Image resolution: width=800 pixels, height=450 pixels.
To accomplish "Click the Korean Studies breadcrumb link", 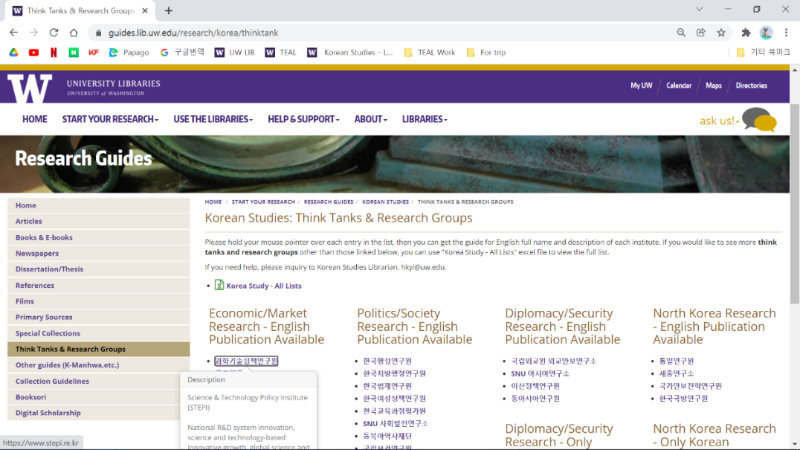I will pyautogui.click(x=384, y=202).
